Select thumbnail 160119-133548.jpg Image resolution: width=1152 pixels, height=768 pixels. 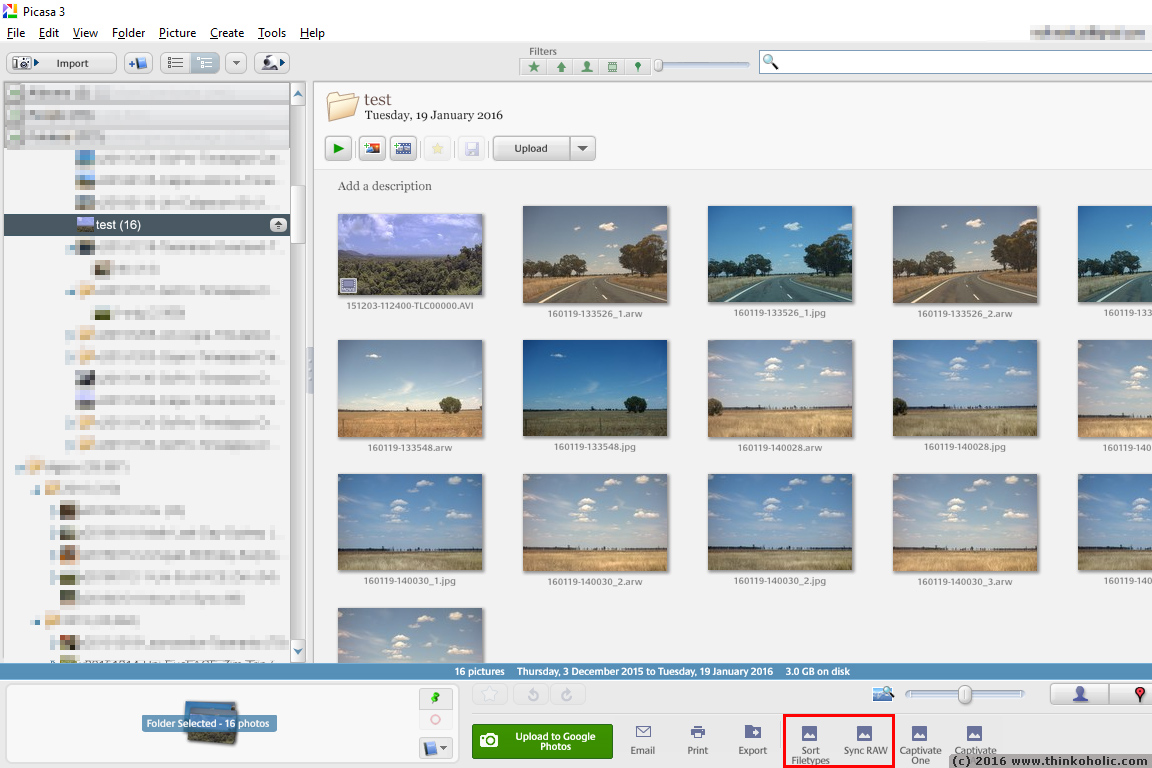595,388
